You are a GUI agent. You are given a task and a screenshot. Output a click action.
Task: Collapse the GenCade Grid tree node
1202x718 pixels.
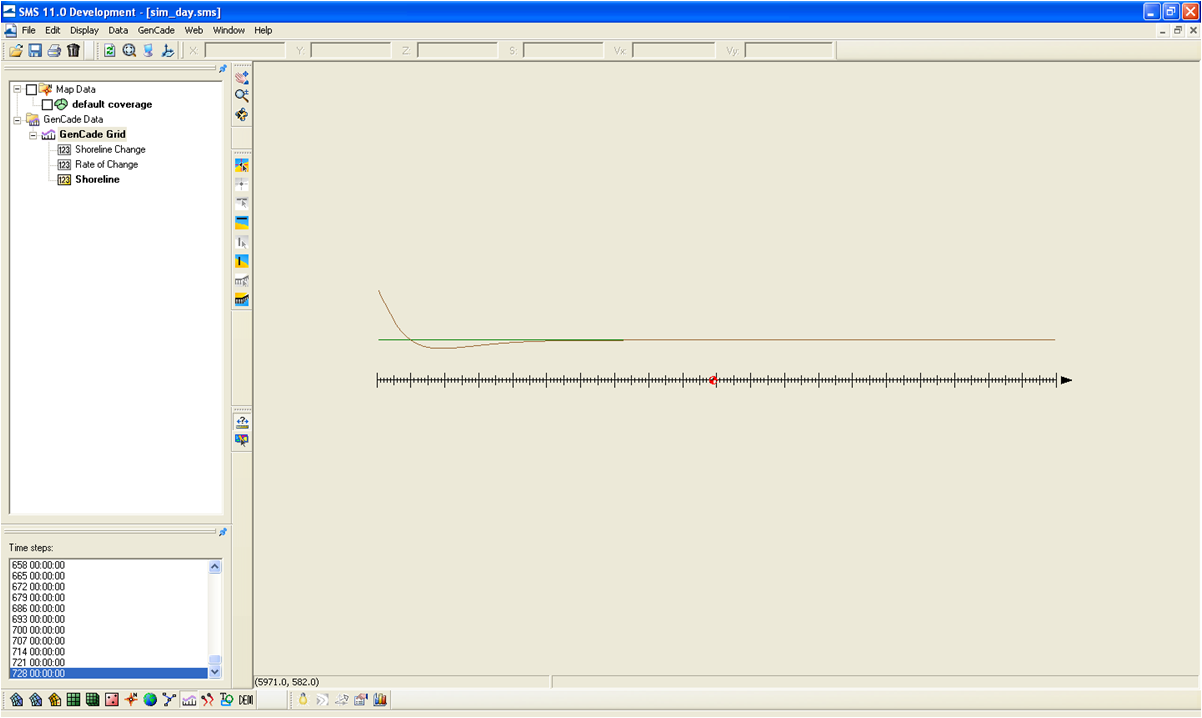click(32, 134)
